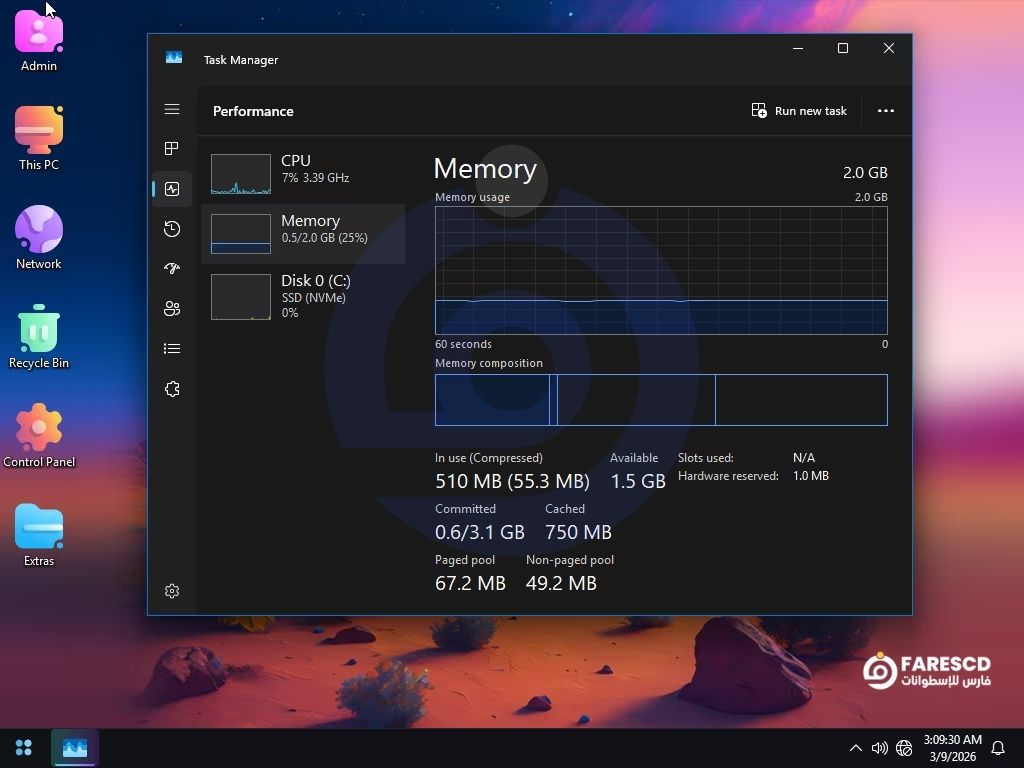1024x768 pixels.
Task: Click the Memory usage graph
Action: click(660, 270)
